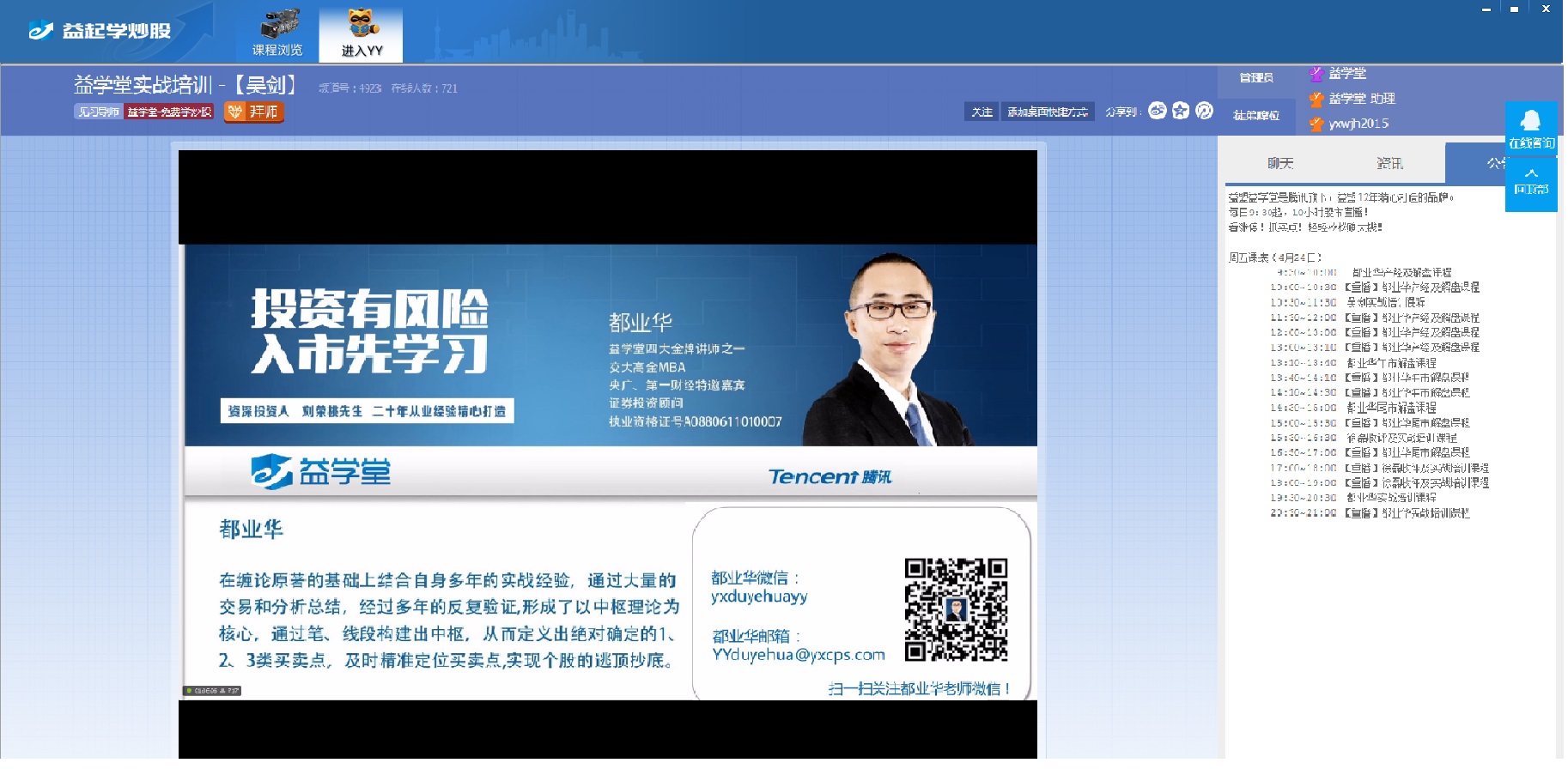Share the room to Weibo
This screenshot has height=769, width=1568.
(1158, 111)
